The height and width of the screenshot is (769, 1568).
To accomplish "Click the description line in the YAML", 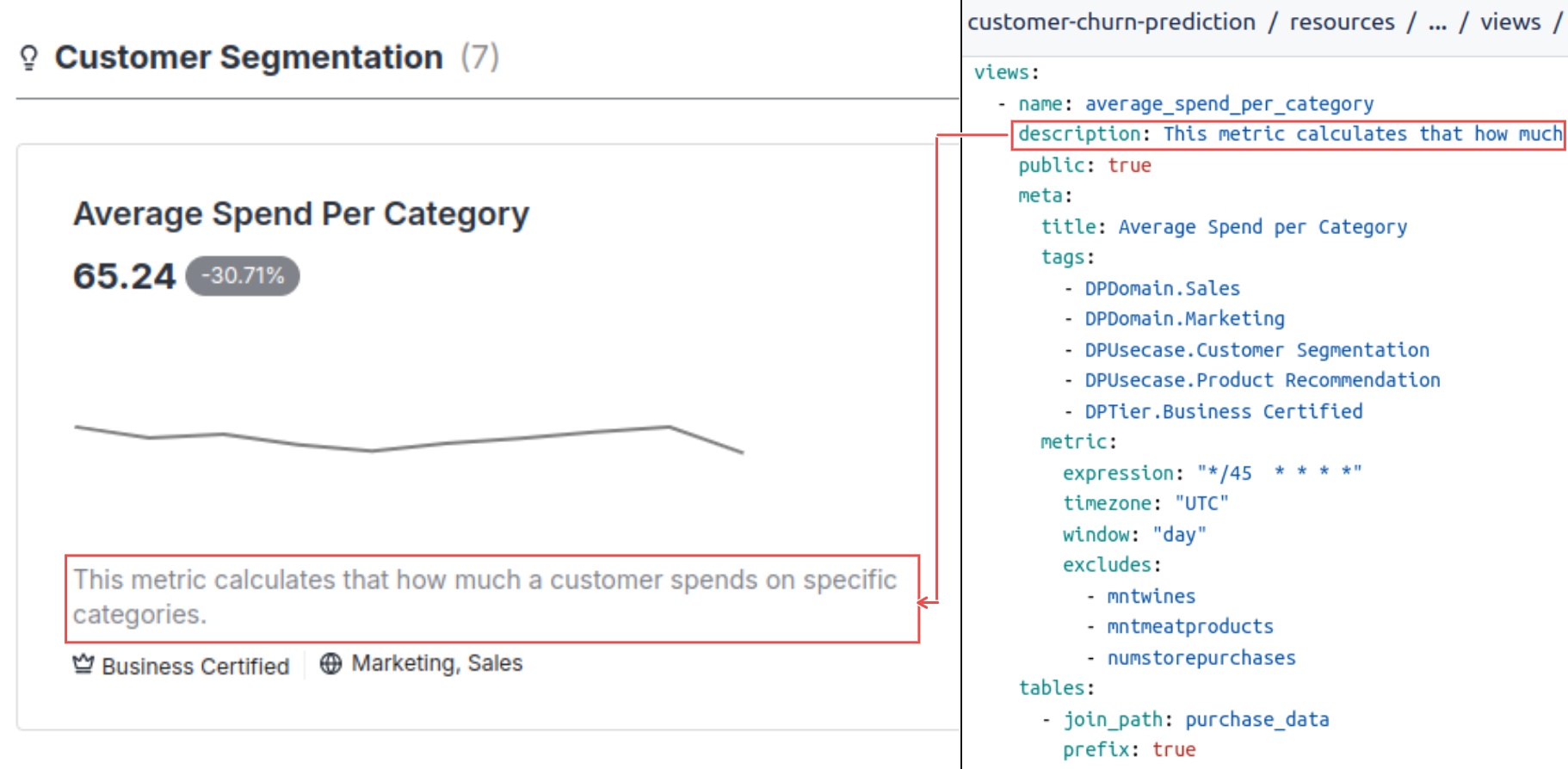I will 1289,135.
